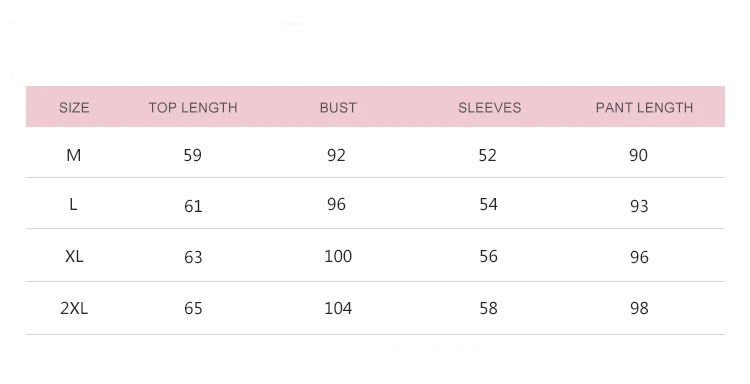Screen dimensions: 750x384
Task: Select bust value 100 for XL
Action: point(338,256)
